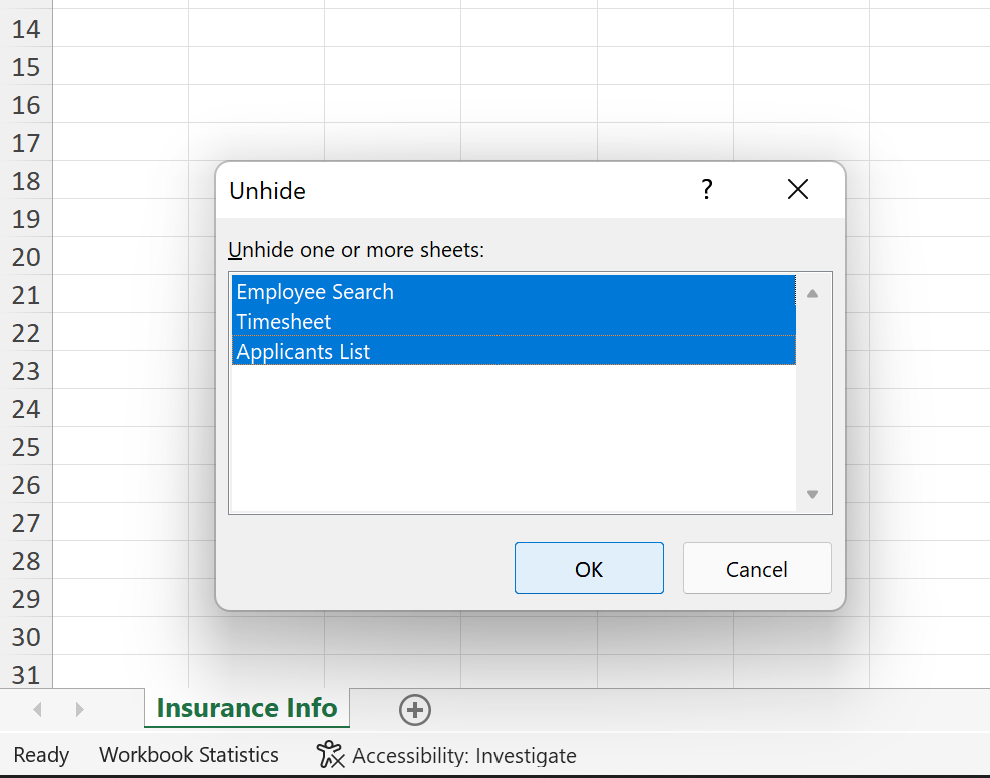The height and width of the screenshot is (778, 990).
Task: Click the Accessibility Investigate icon
Action: pos(329,755)
